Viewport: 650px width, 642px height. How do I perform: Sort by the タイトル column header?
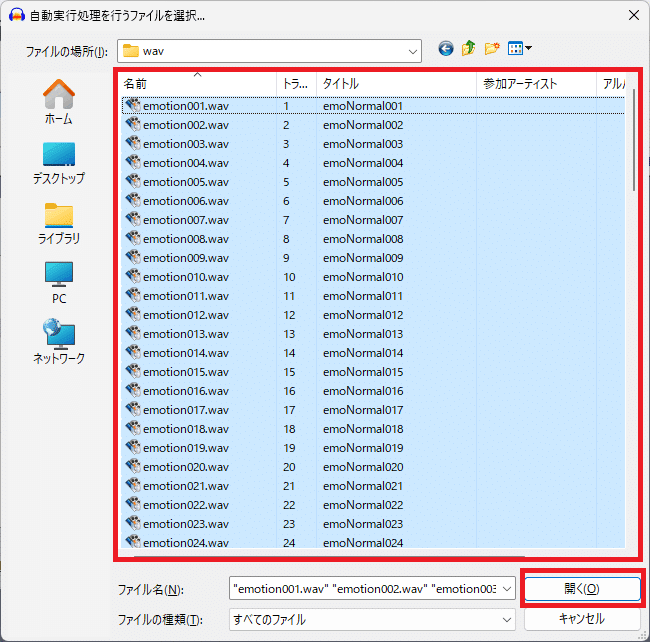click(x=396, y=84)
